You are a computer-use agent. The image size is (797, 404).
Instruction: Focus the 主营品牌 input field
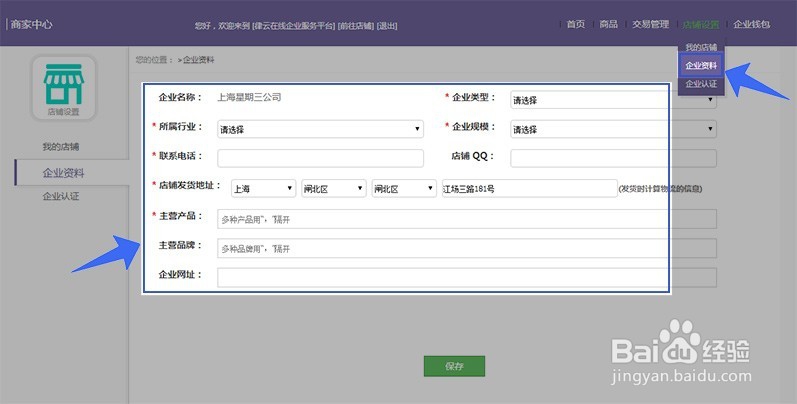pos(467,248)
